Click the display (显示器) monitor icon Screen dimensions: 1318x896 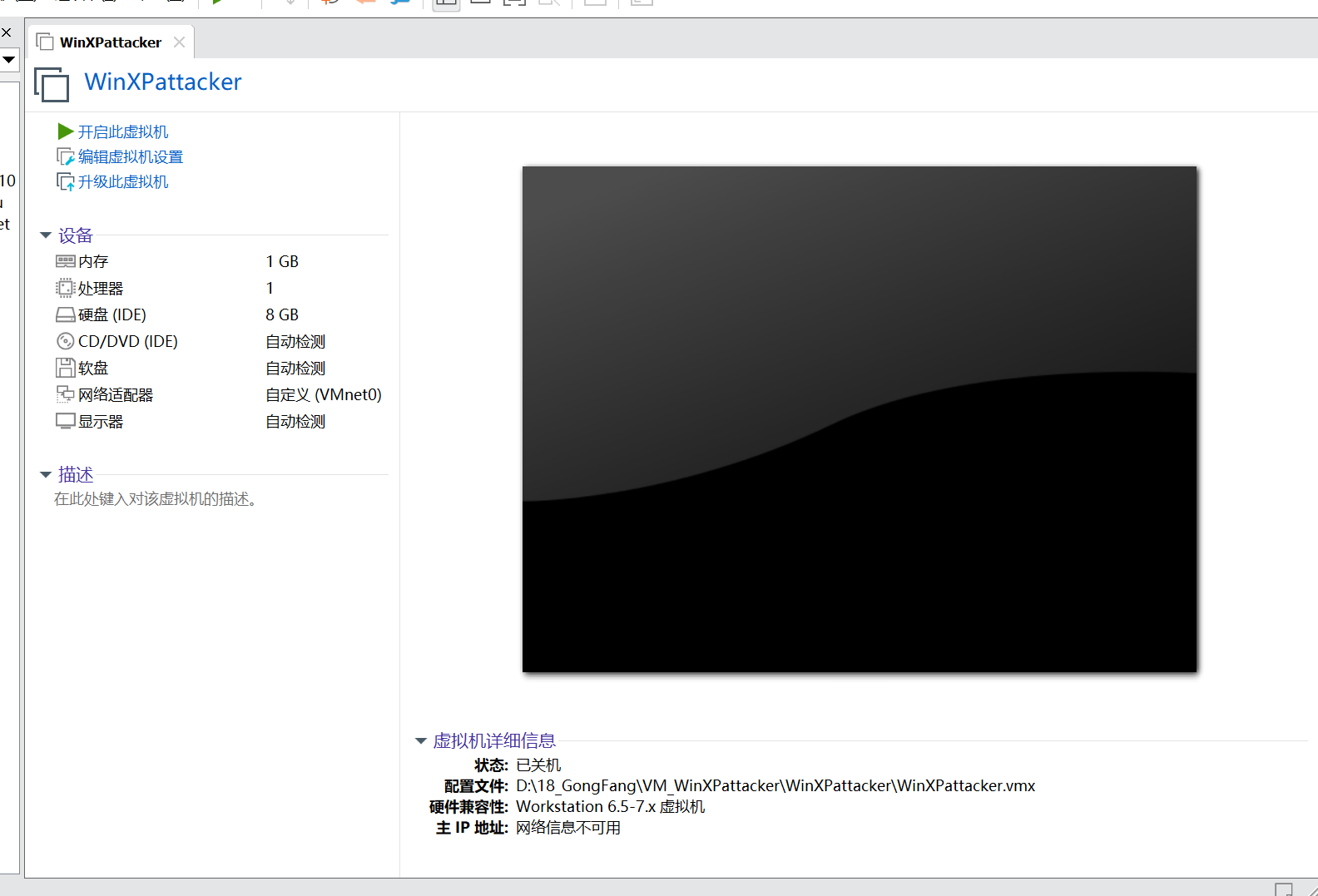(65, 421)
